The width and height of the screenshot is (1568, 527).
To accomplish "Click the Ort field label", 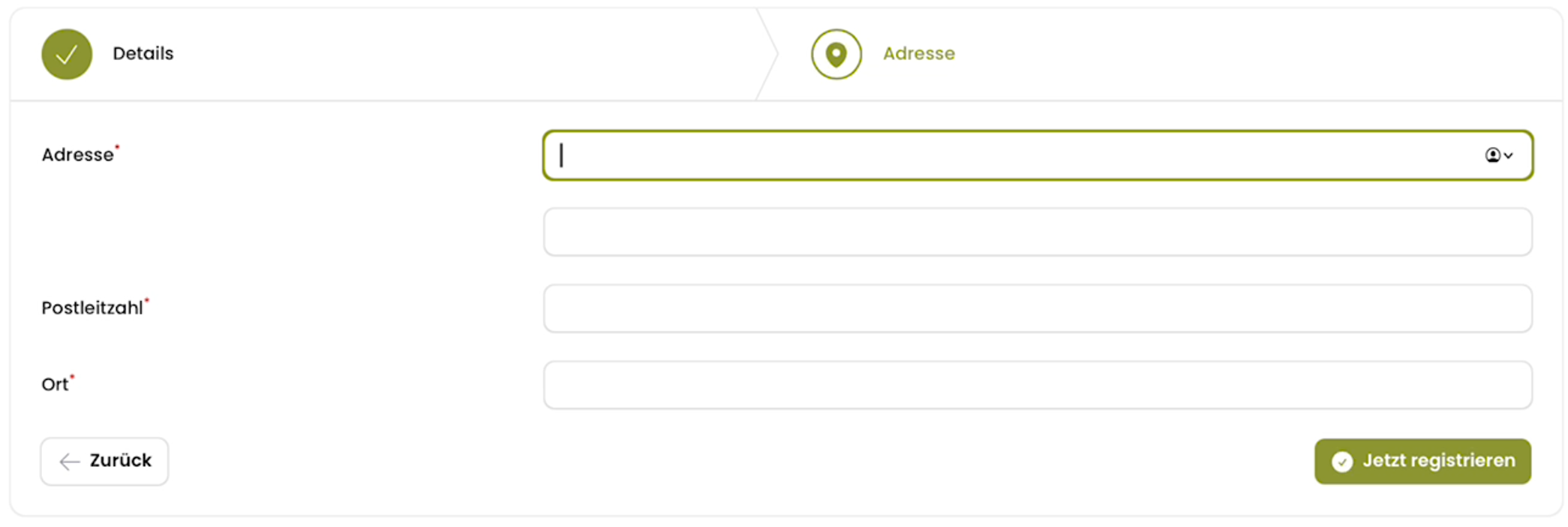I will [55, 384].
